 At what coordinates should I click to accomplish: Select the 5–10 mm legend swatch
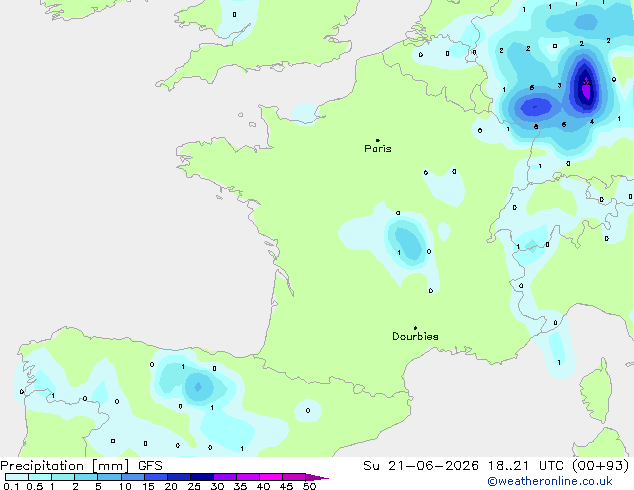[x=109, y=477]
